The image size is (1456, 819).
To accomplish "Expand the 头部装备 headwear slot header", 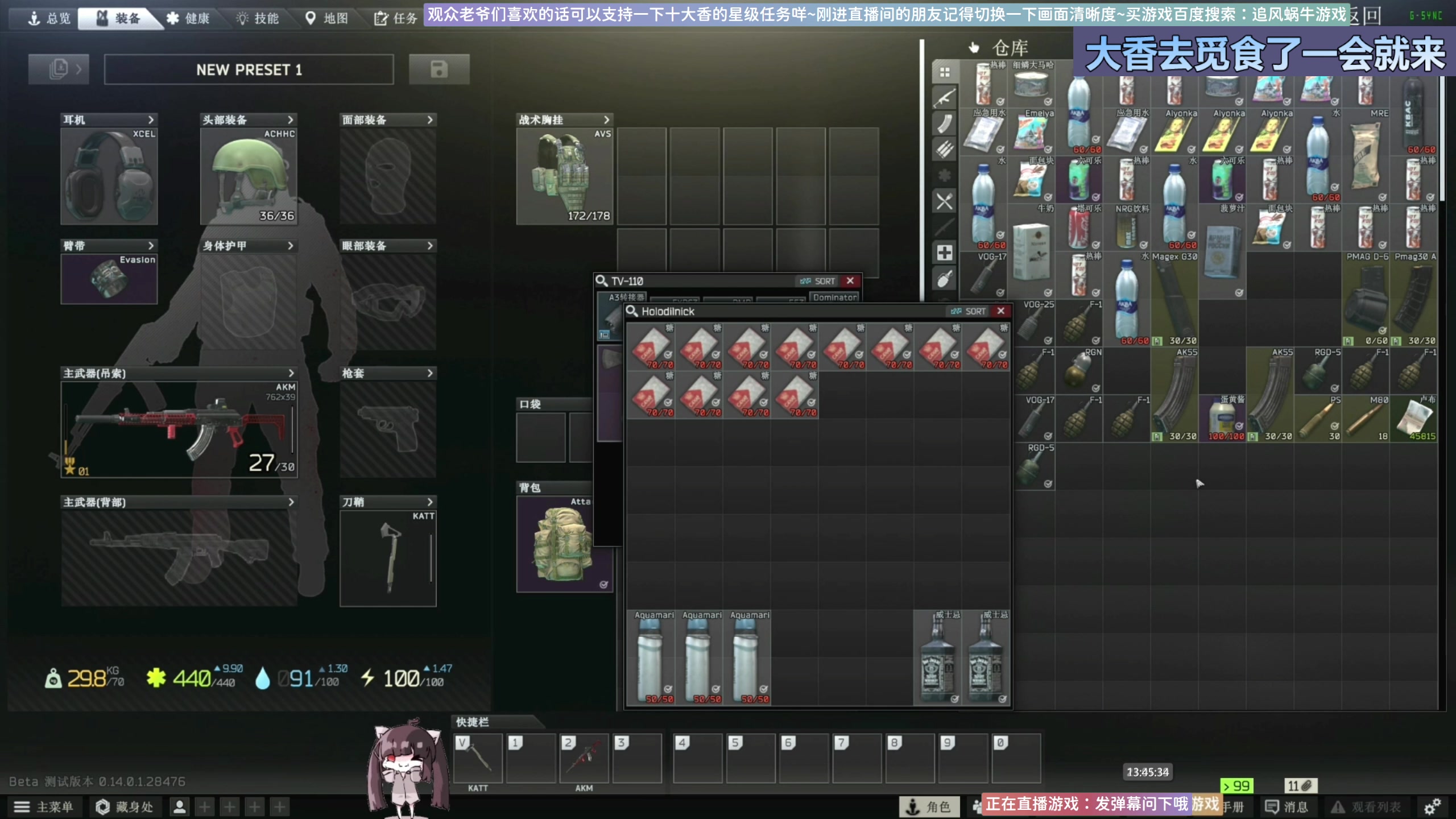I will click(249, 120).
